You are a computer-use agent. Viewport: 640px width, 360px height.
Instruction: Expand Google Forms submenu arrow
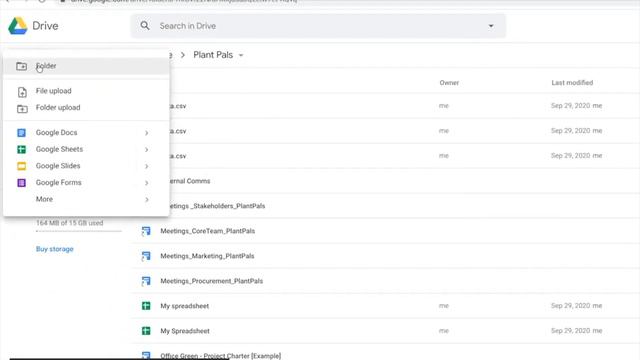[x=147, y=183]
